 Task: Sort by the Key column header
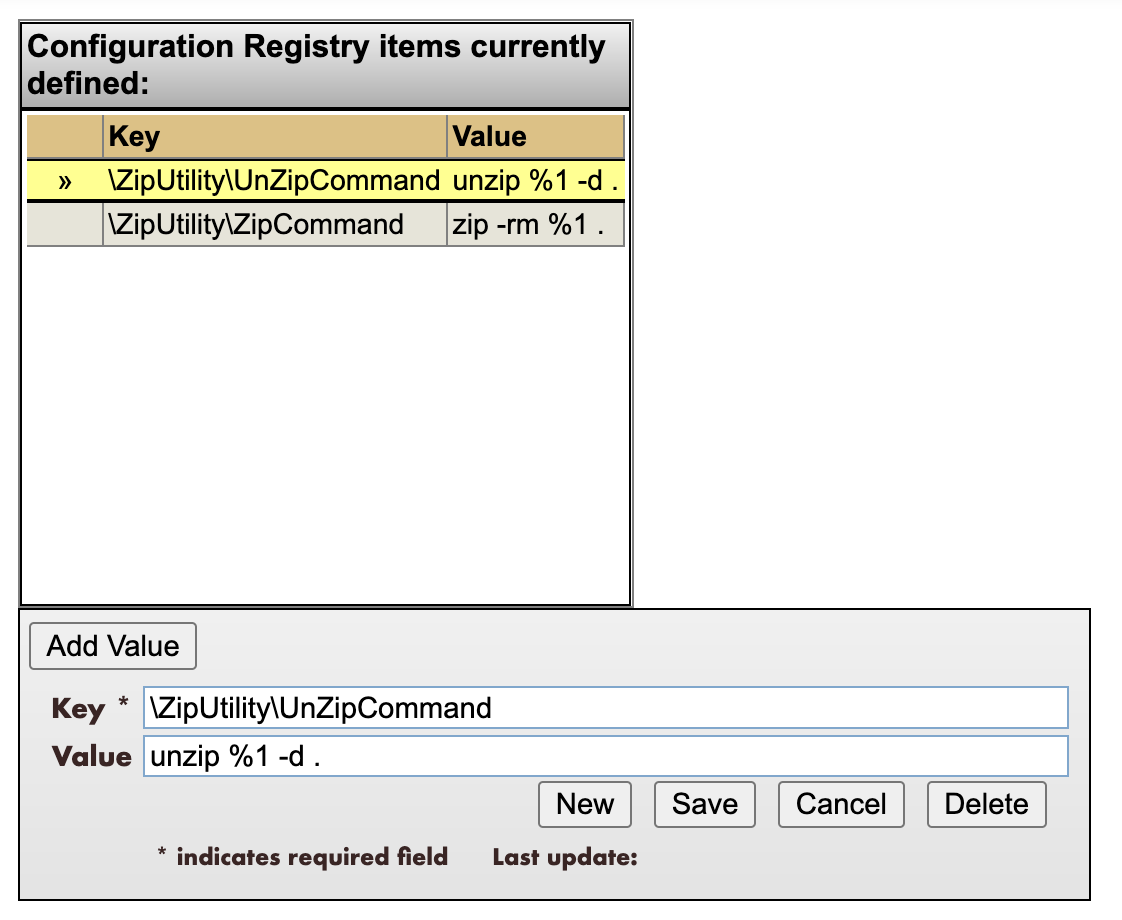coord(274,137)
